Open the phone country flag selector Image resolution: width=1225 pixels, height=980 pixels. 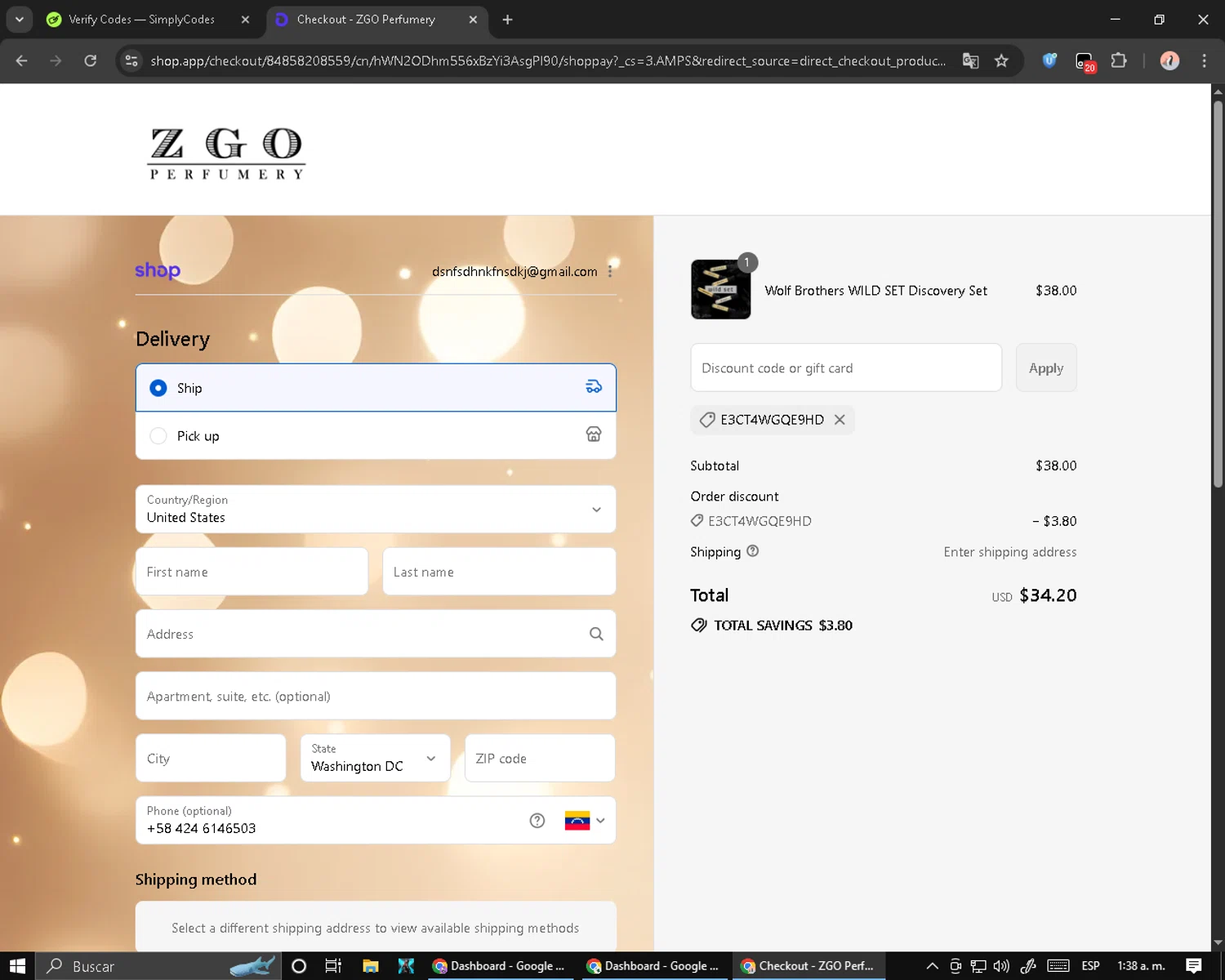coord(585,821)
